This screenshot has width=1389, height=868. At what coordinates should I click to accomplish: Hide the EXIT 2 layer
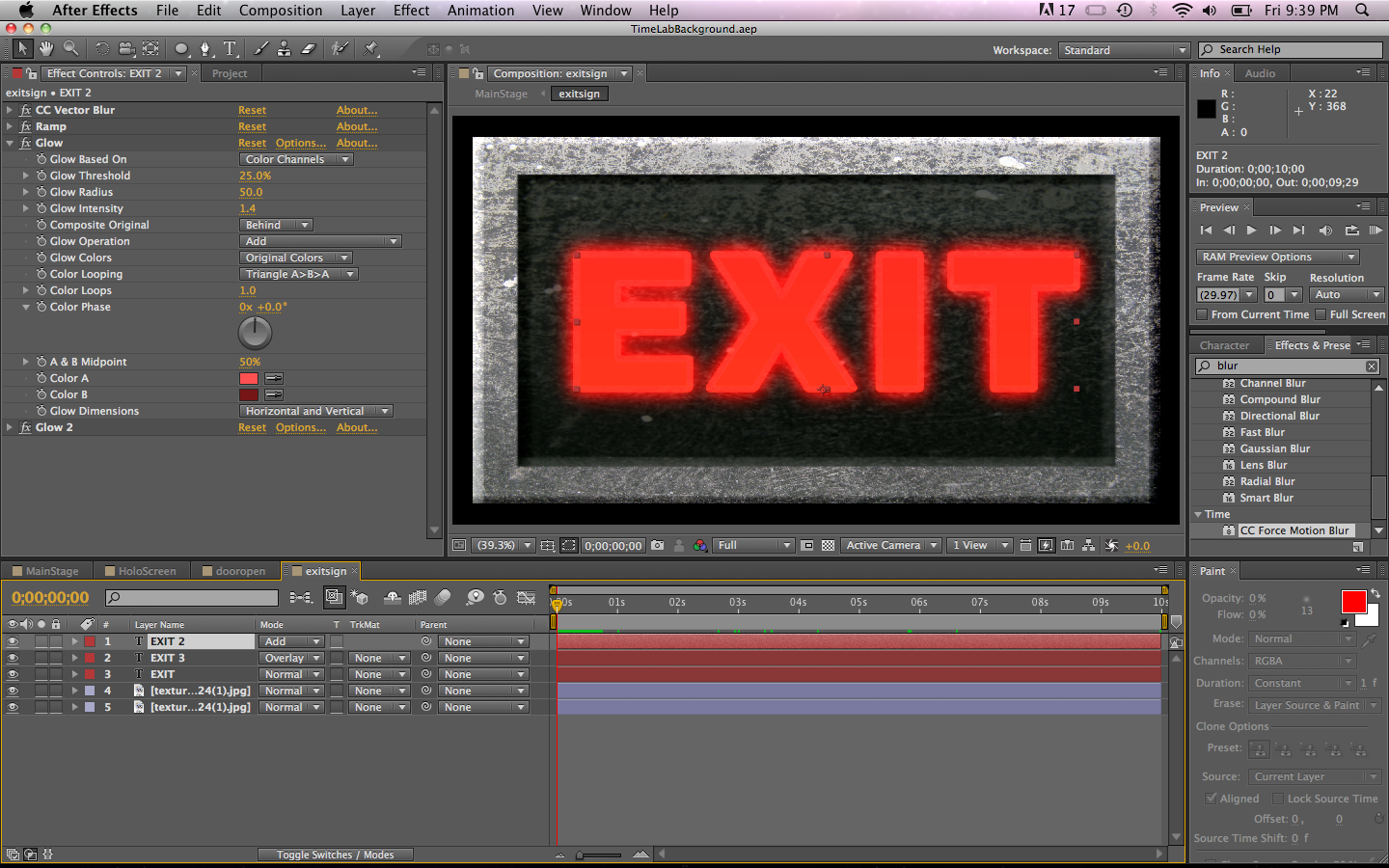[13, 641]
